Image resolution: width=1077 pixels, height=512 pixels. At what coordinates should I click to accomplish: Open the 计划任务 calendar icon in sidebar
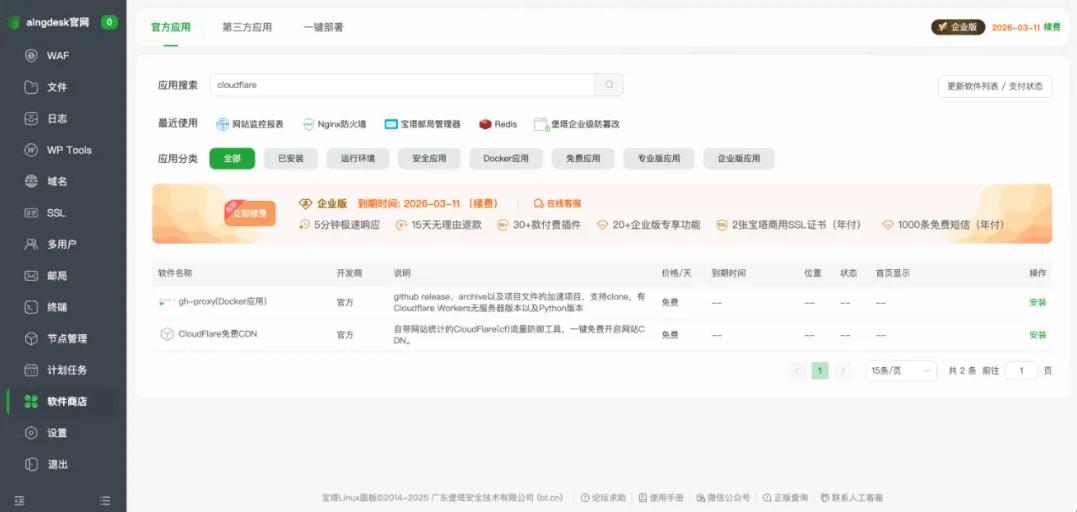(31, 370)
